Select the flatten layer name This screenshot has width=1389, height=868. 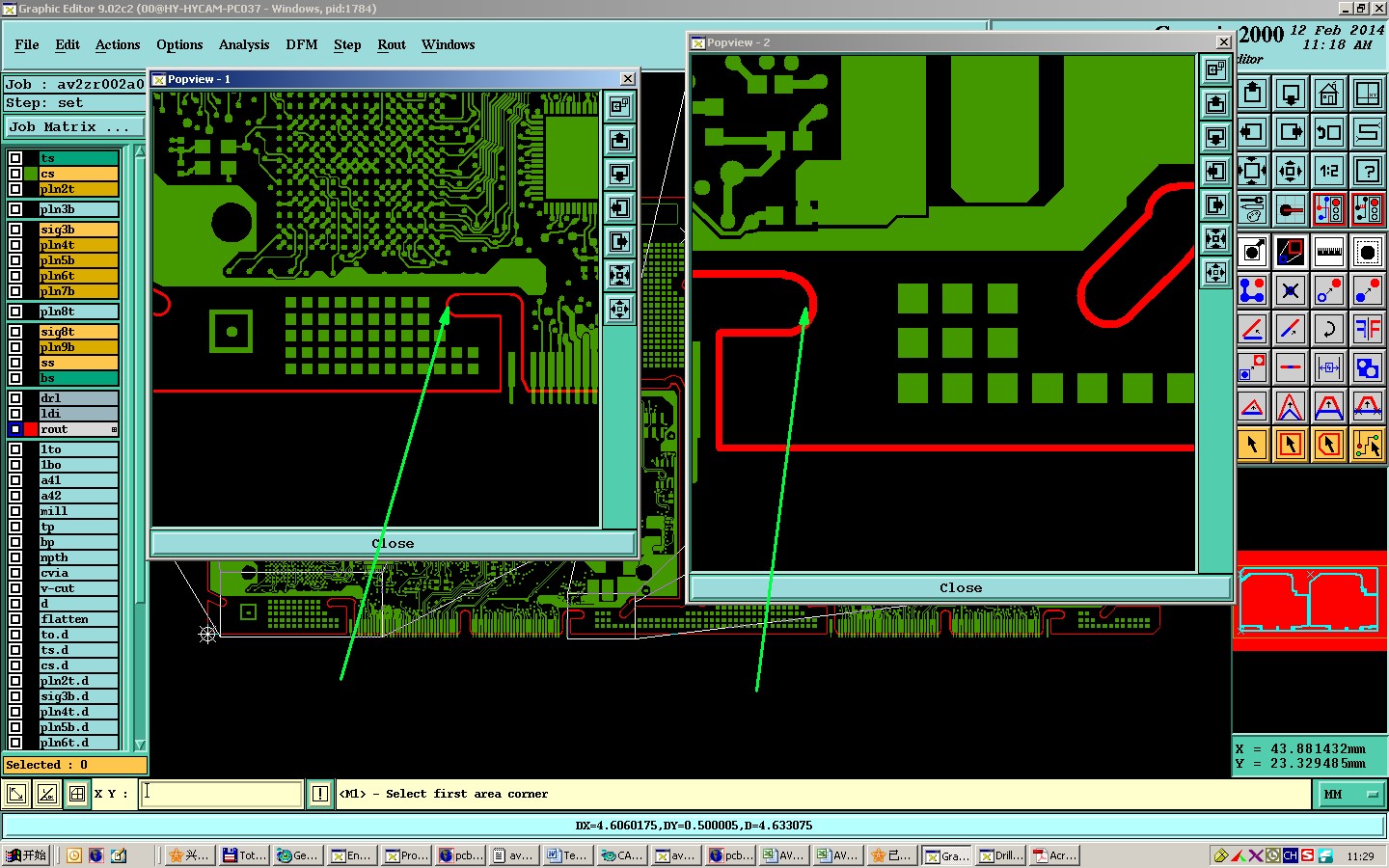point(79,619)
